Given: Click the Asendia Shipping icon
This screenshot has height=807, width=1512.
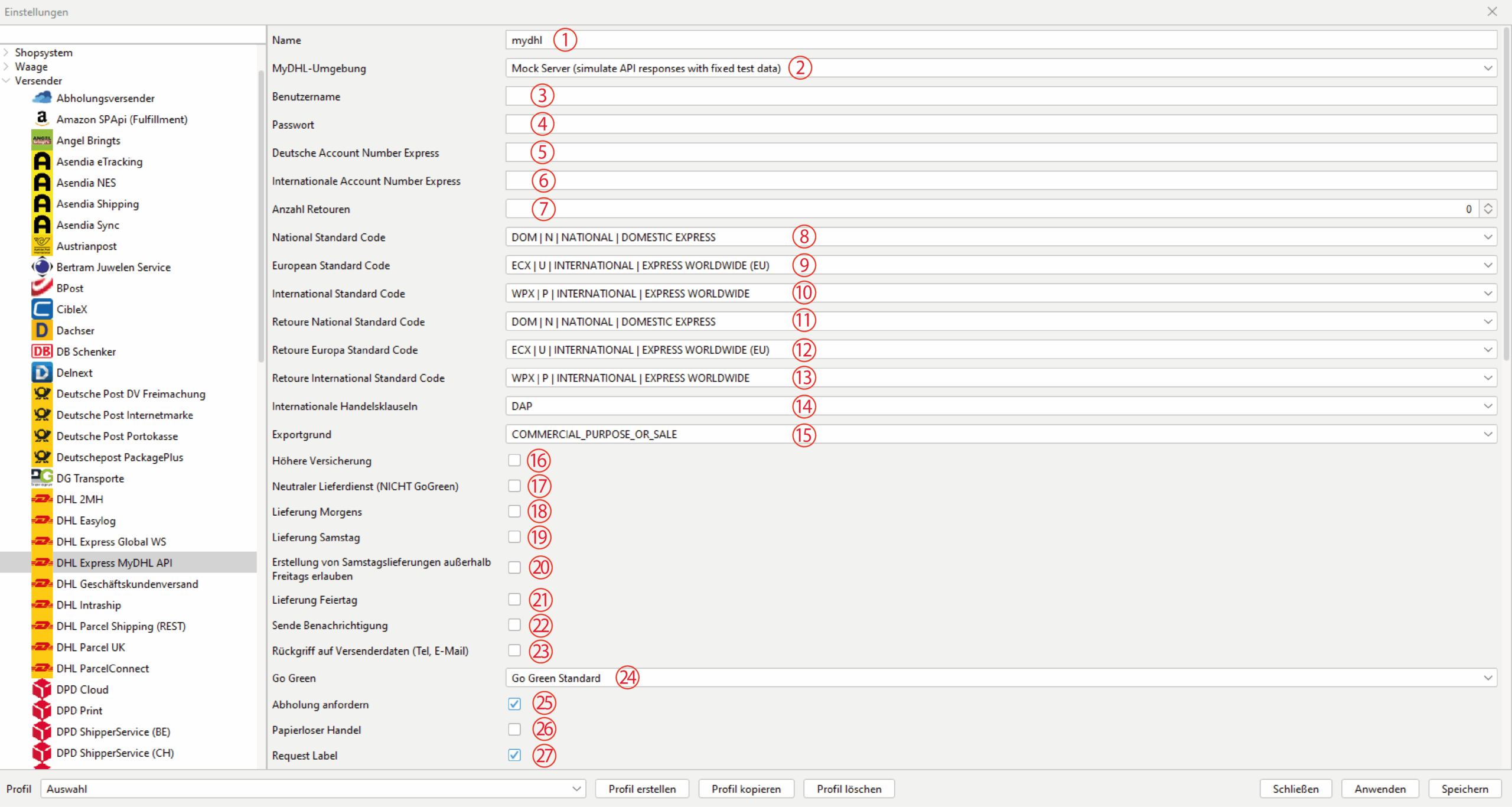Looking at the screenshot, I should click(x=42, y=204).
